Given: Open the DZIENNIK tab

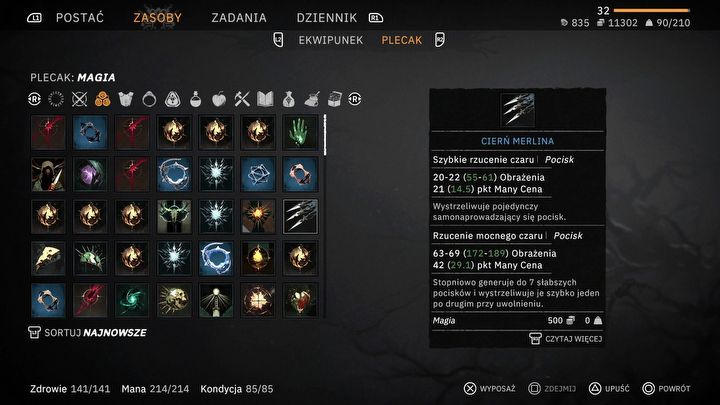Looking at the screenshot, I should click(x=326, y=18).
